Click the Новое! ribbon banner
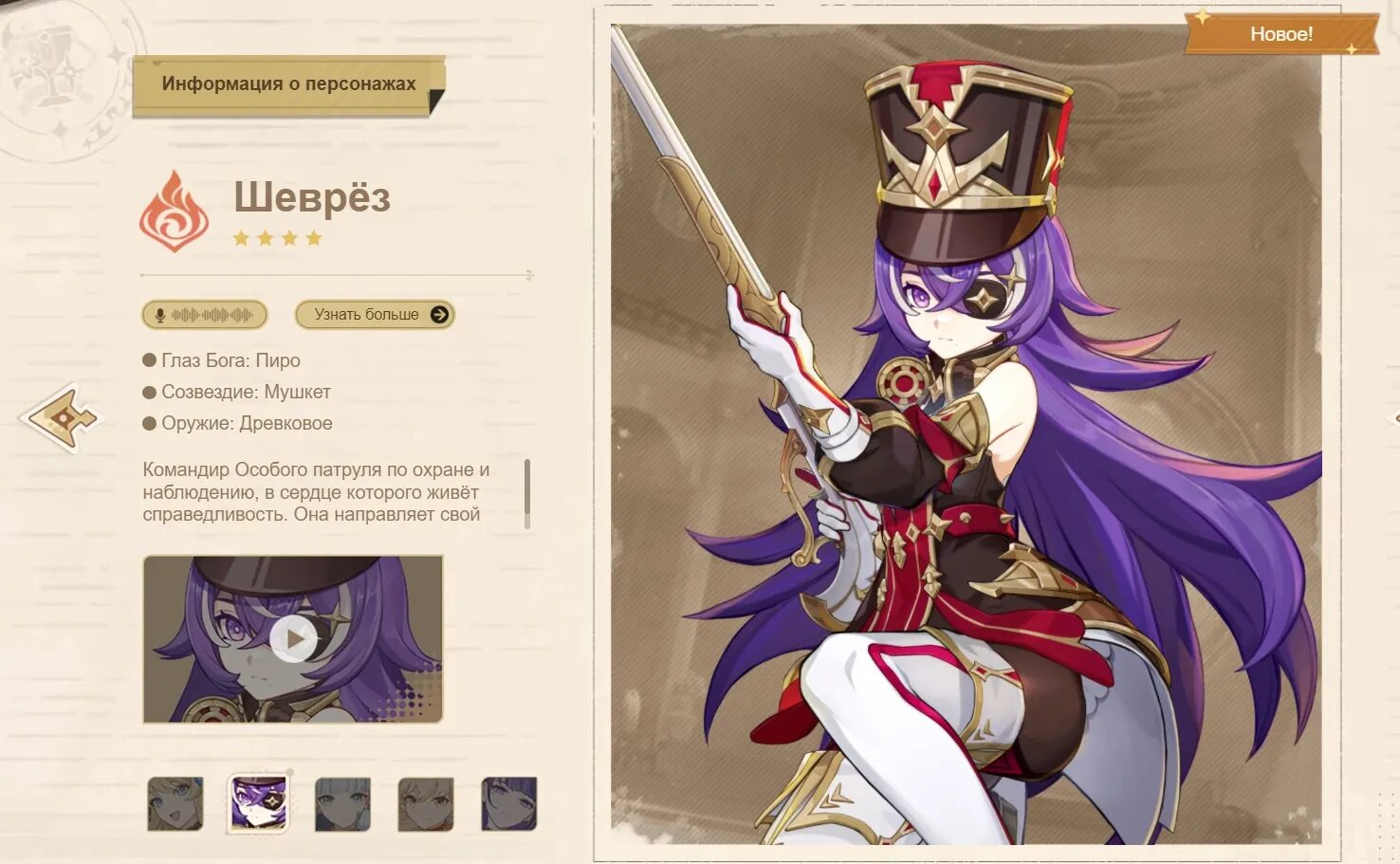This screenshot has height=864, width=1400. pyautogui.click(x=1281, y=34)
